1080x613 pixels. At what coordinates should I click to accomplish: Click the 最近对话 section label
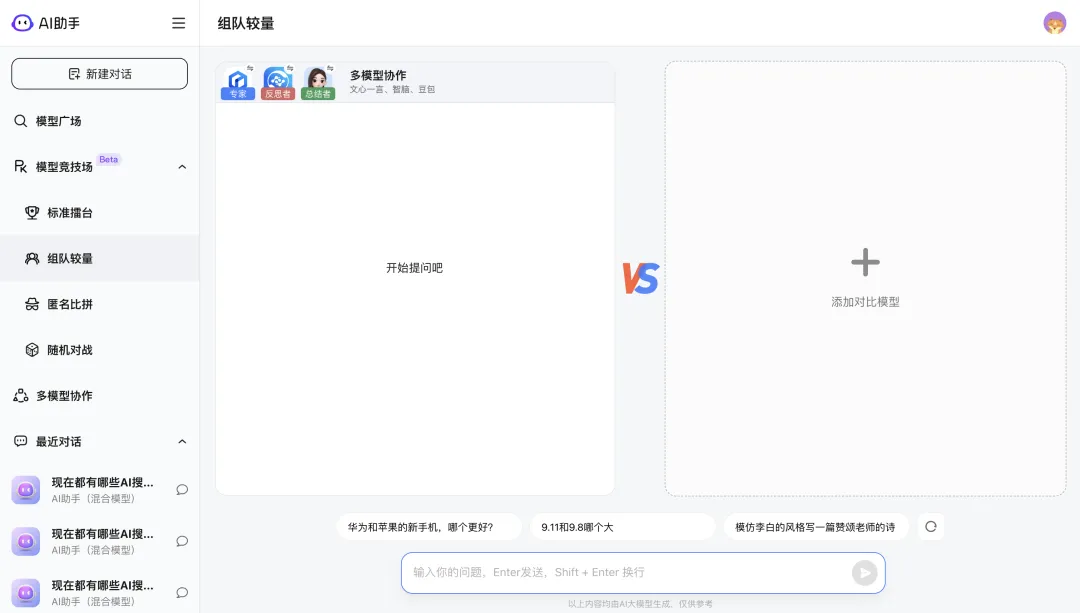(59, 441)
